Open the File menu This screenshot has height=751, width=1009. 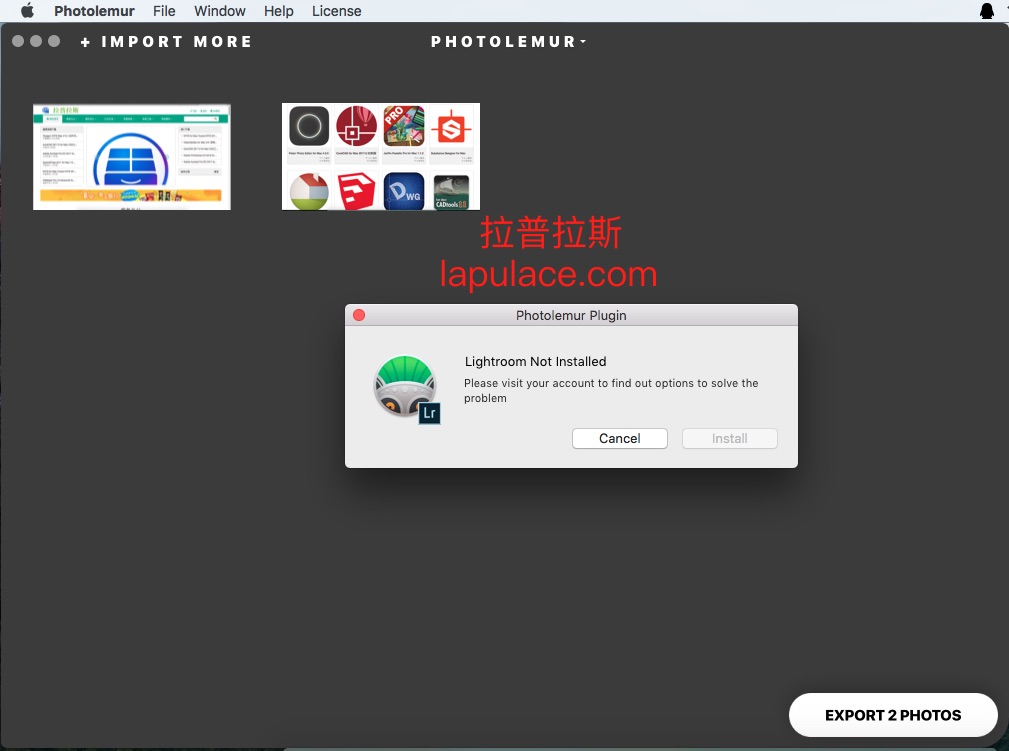click(164, 11)
